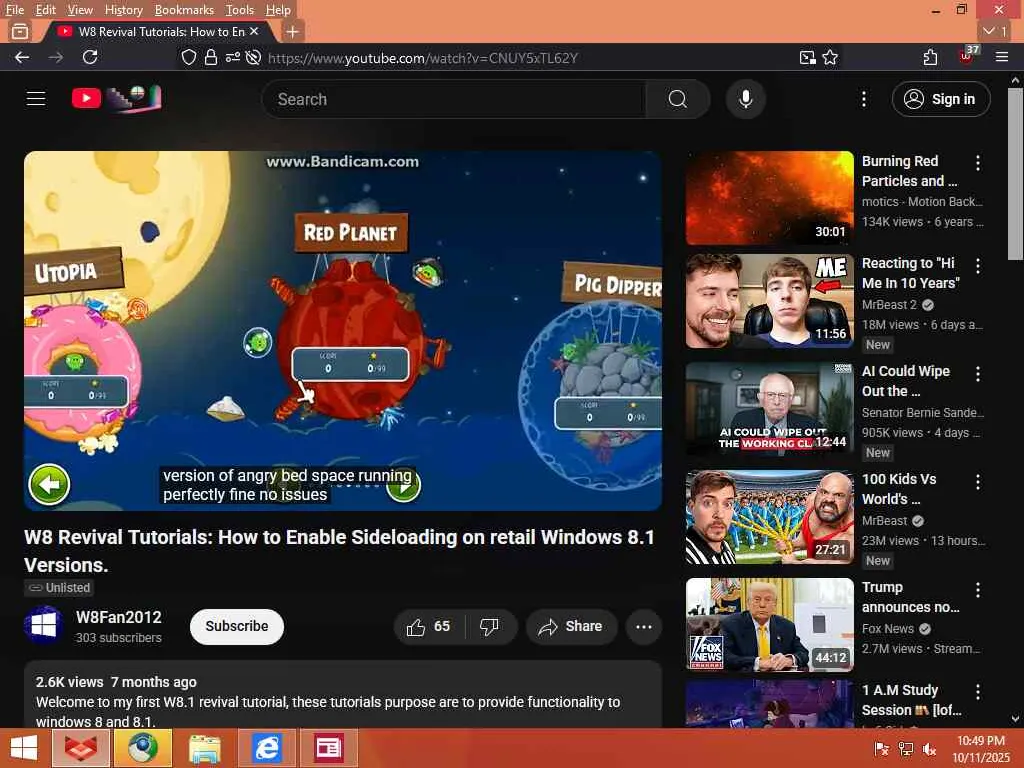The height and width of the screenshot is (768, 1024).
Task: View site security padlock info
Action: pos(210,57)
